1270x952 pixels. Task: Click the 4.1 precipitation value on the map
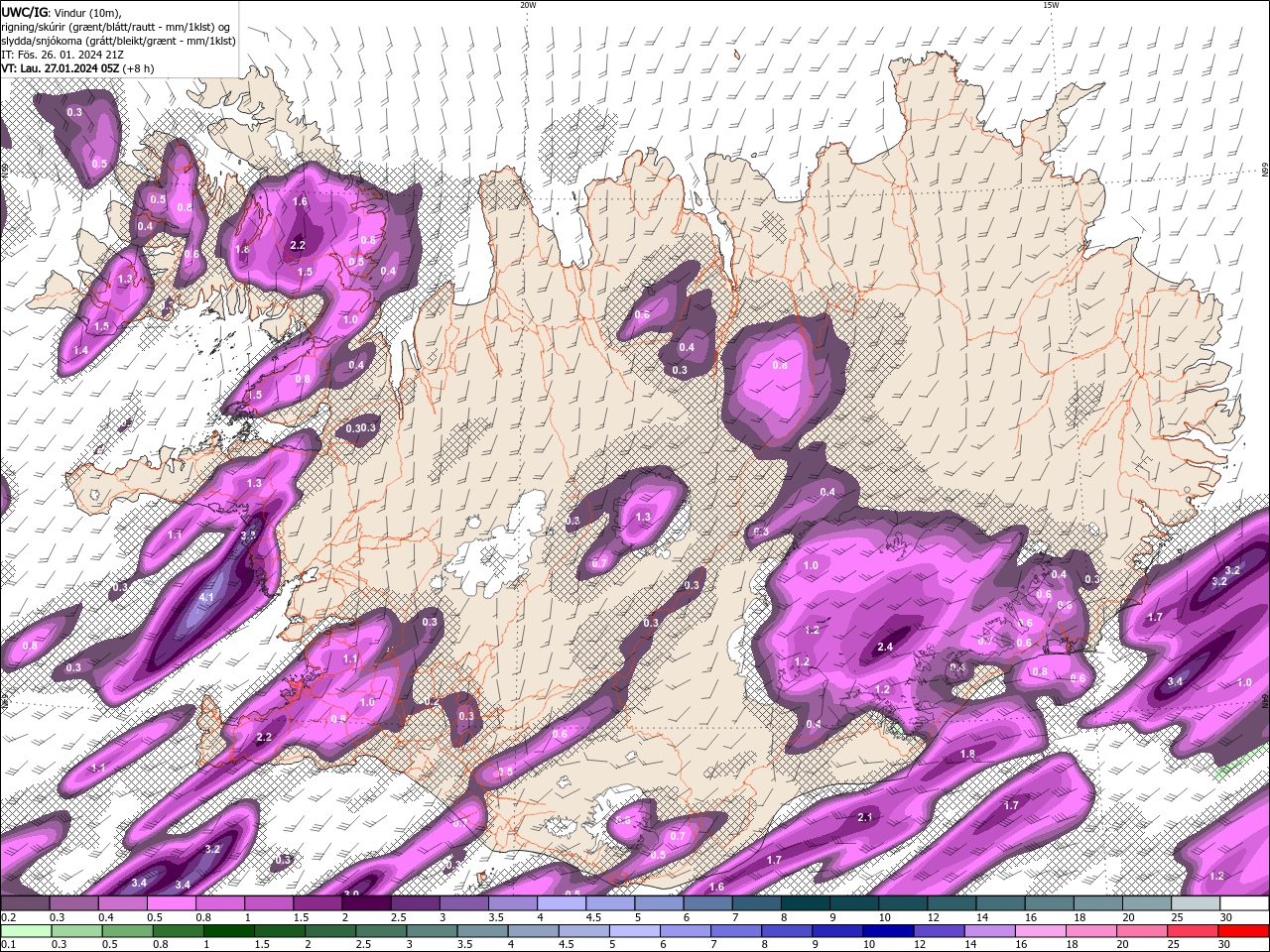pos(206,598)
